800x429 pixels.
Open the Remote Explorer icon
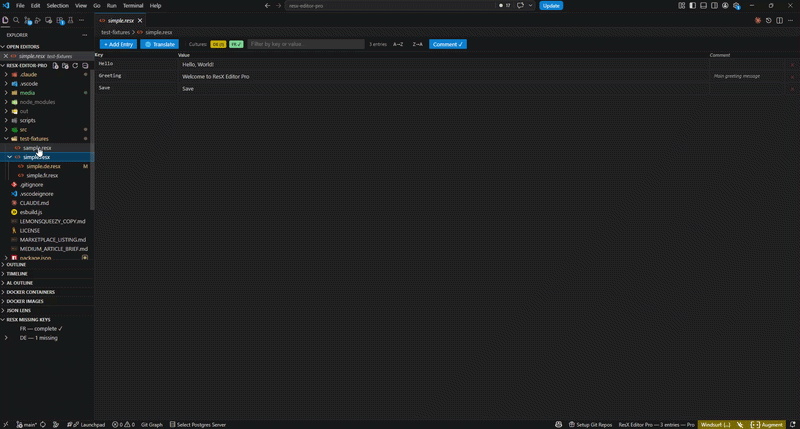48,20
